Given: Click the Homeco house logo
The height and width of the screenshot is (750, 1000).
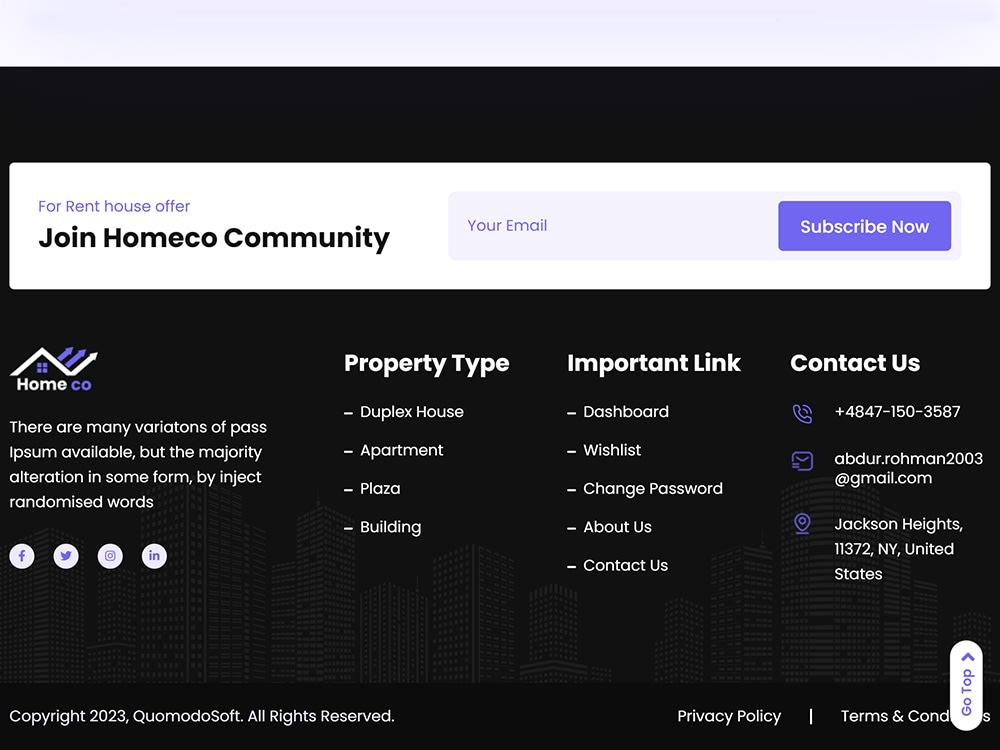Looking at the screenshot, I should pyautogui.click(x=52, y=366).
